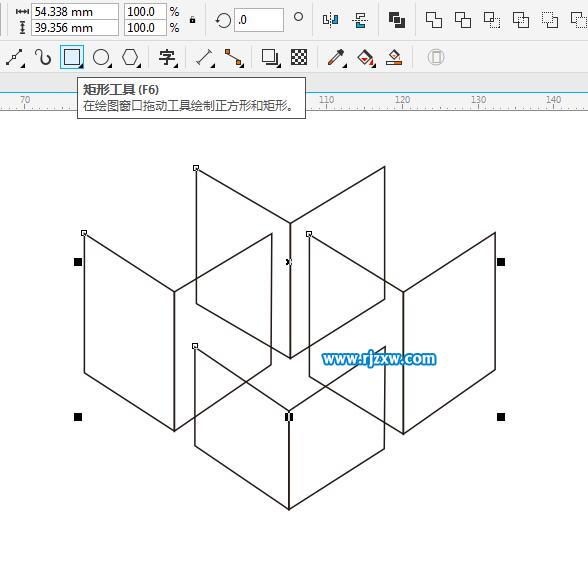
Task: Click the bottom-left selection handle
Action: (78, 417)
